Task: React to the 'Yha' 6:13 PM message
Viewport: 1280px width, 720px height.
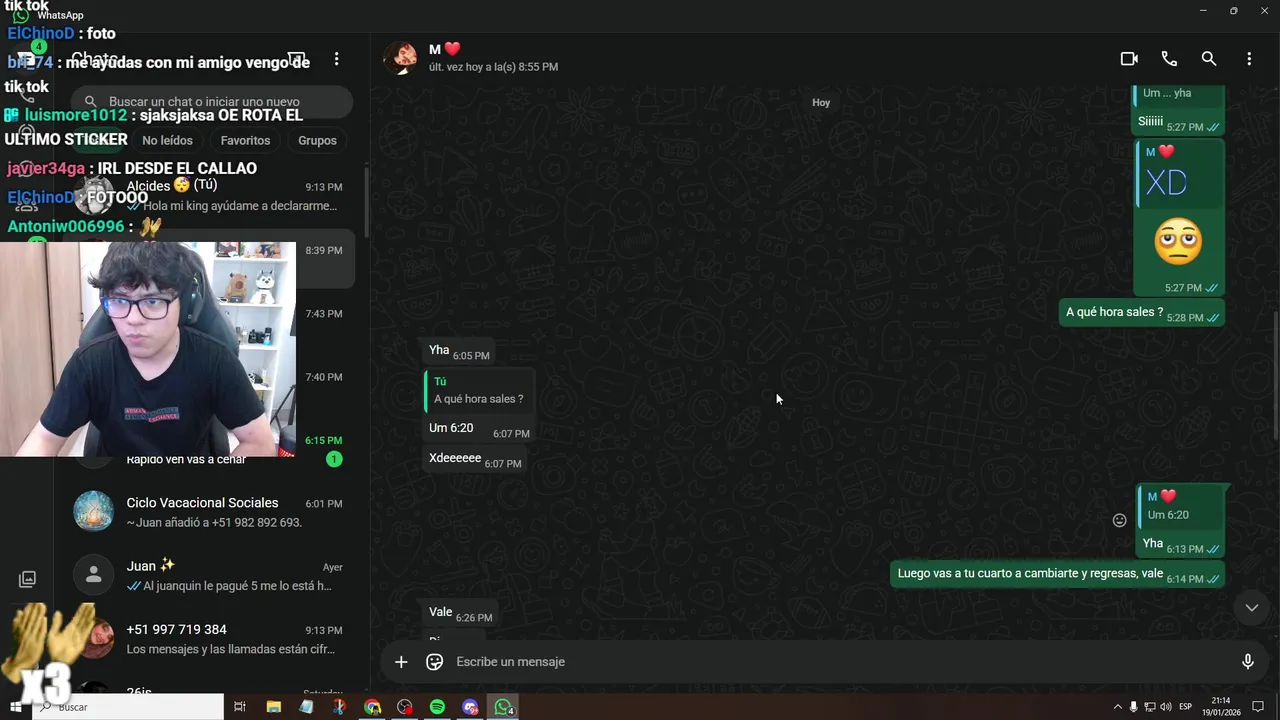Action: [x=1120, y=520]
